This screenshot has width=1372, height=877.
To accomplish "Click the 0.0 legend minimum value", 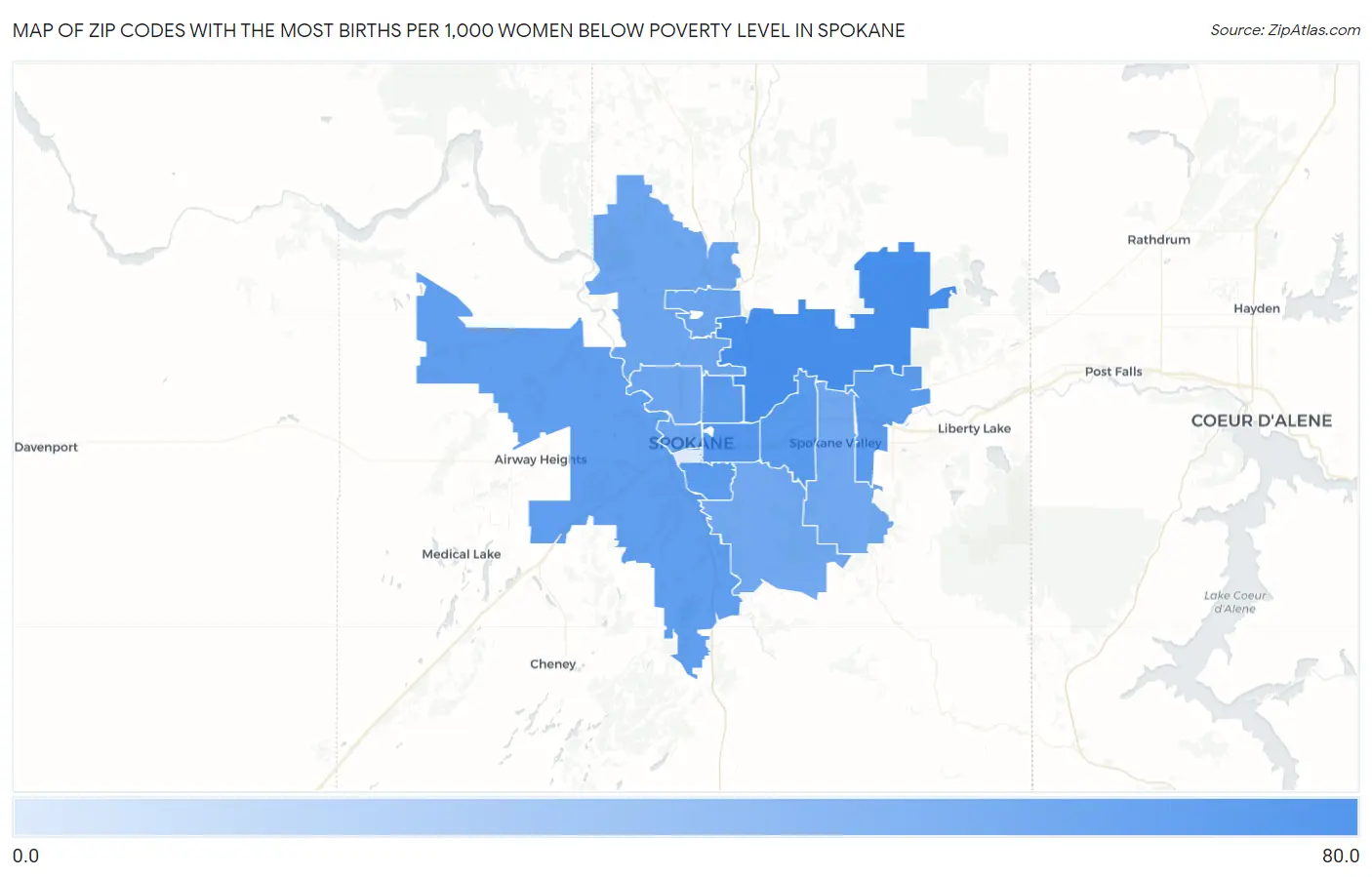I will click(x=25, y=856).
